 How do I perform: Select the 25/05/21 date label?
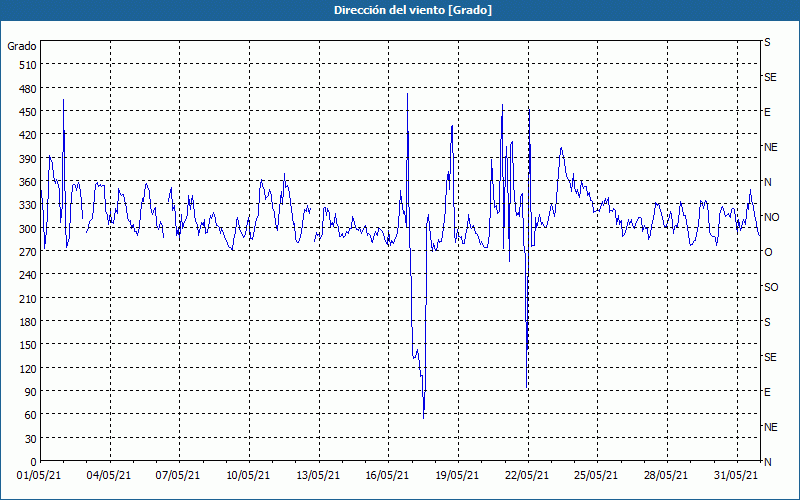(596, 476)
